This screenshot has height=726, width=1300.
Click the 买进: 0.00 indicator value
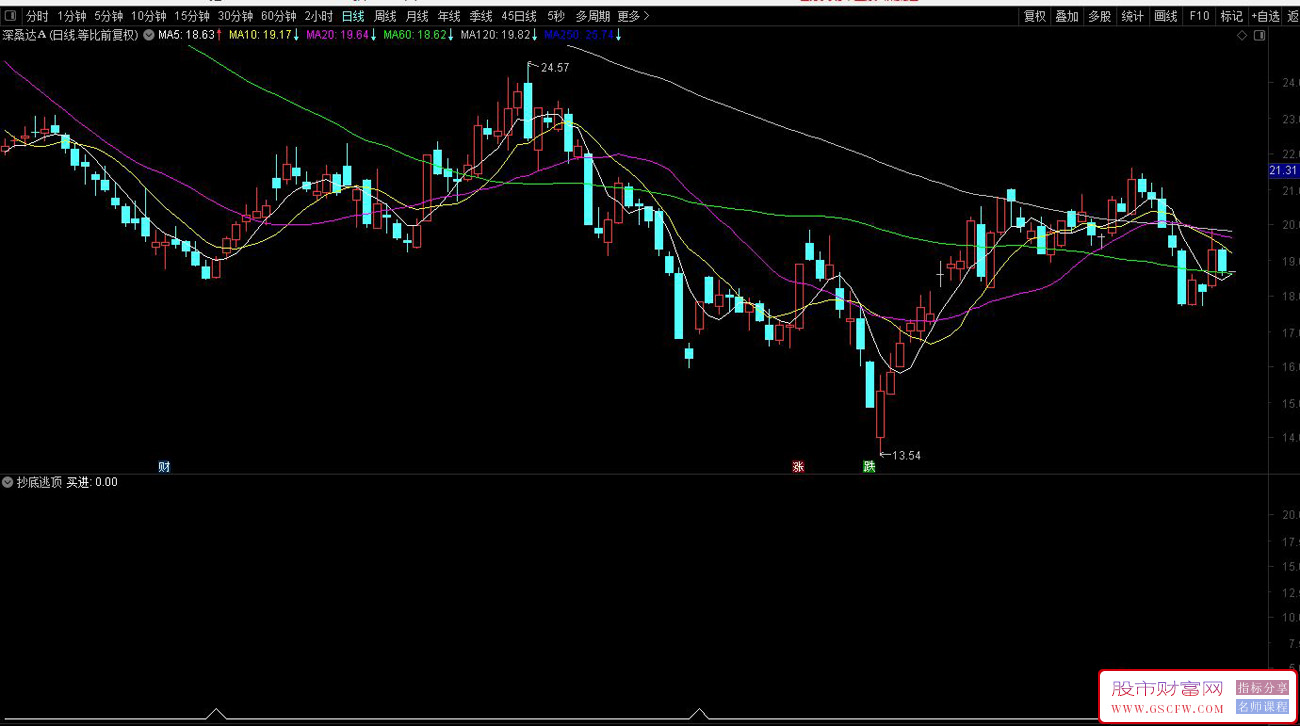coord(92,482)
